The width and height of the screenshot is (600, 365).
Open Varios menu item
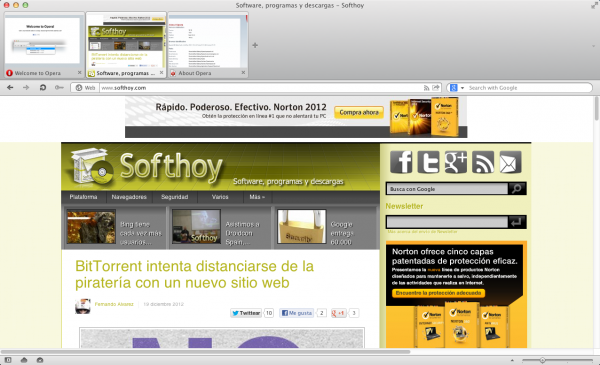coord(220,197)
